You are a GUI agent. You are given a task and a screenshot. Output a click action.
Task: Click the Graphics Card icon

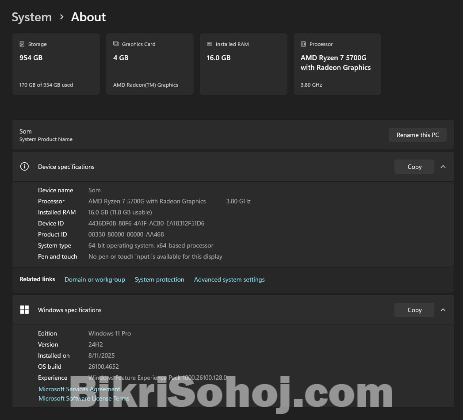(x=116, y=44)
